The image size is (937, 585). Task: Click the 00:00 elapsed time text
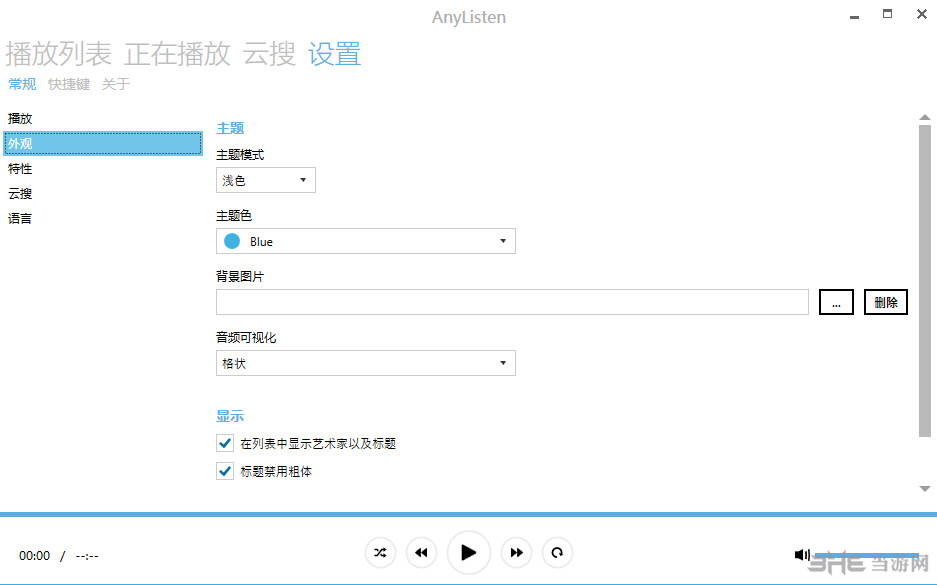[35, 556]
